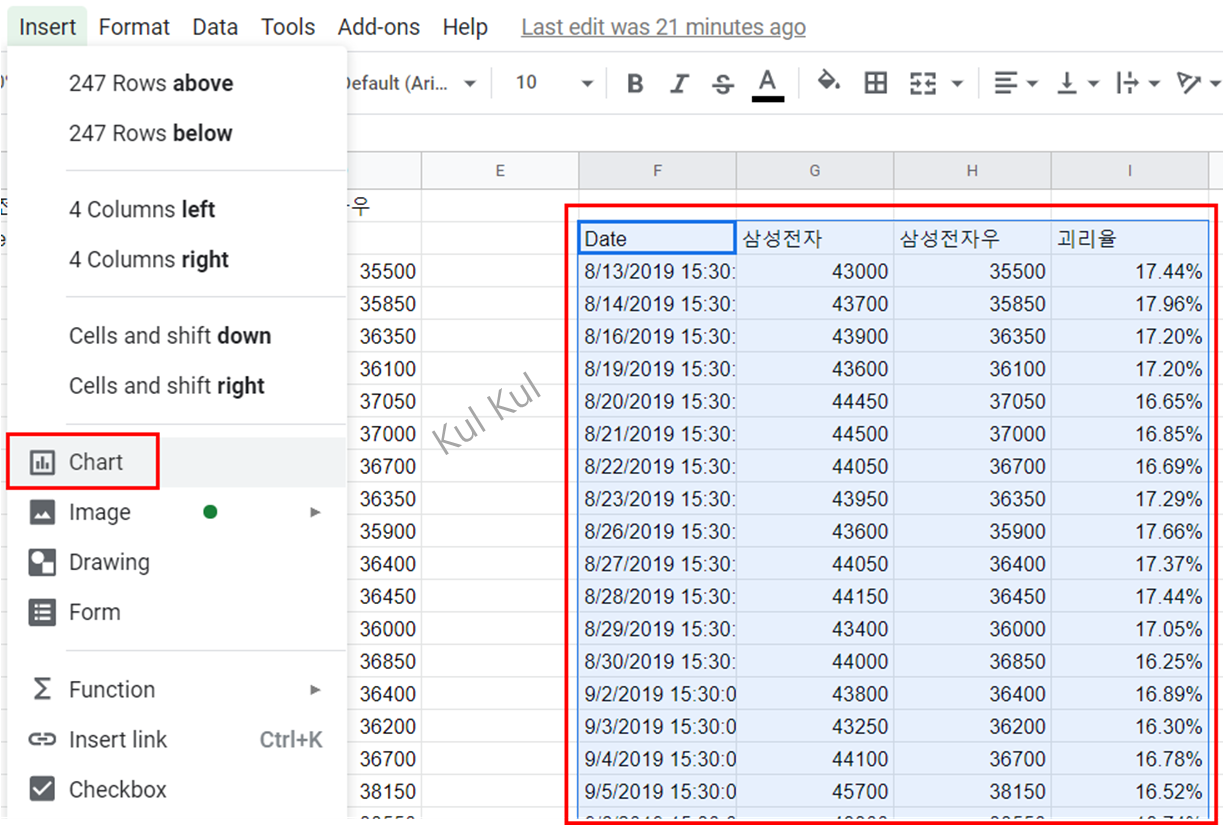This screenshot has height=826, width=1224.
Task: Toggle strikethrough formatting
Action: (x=723, y=84)
